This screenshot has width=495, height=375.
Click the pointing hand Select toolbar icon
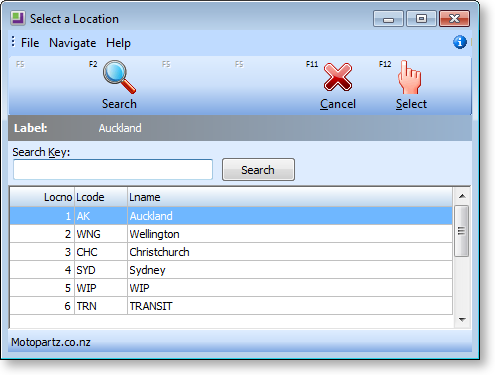pos(410,77)
